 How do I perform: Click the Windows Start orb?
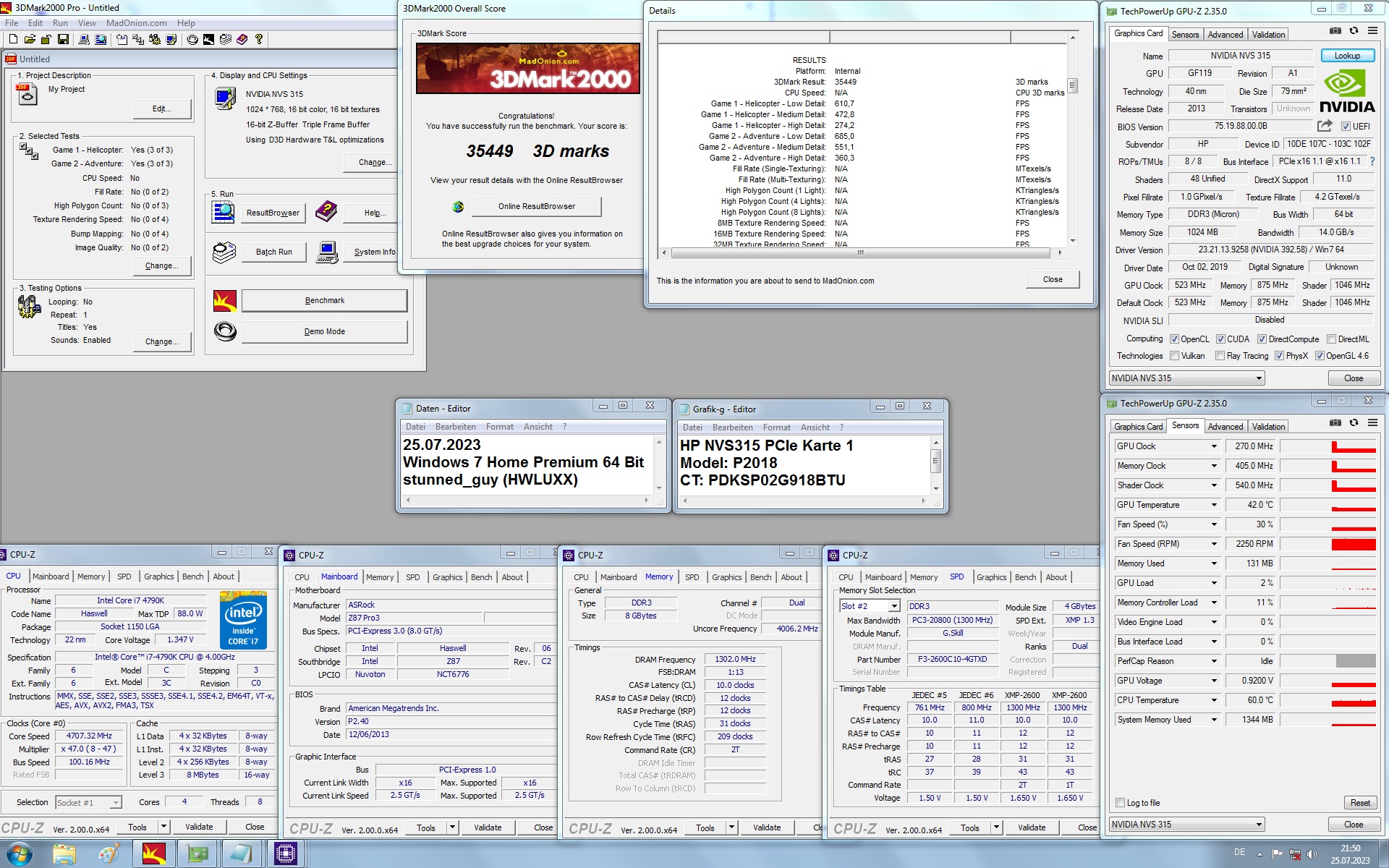click(x=18, y=854)
